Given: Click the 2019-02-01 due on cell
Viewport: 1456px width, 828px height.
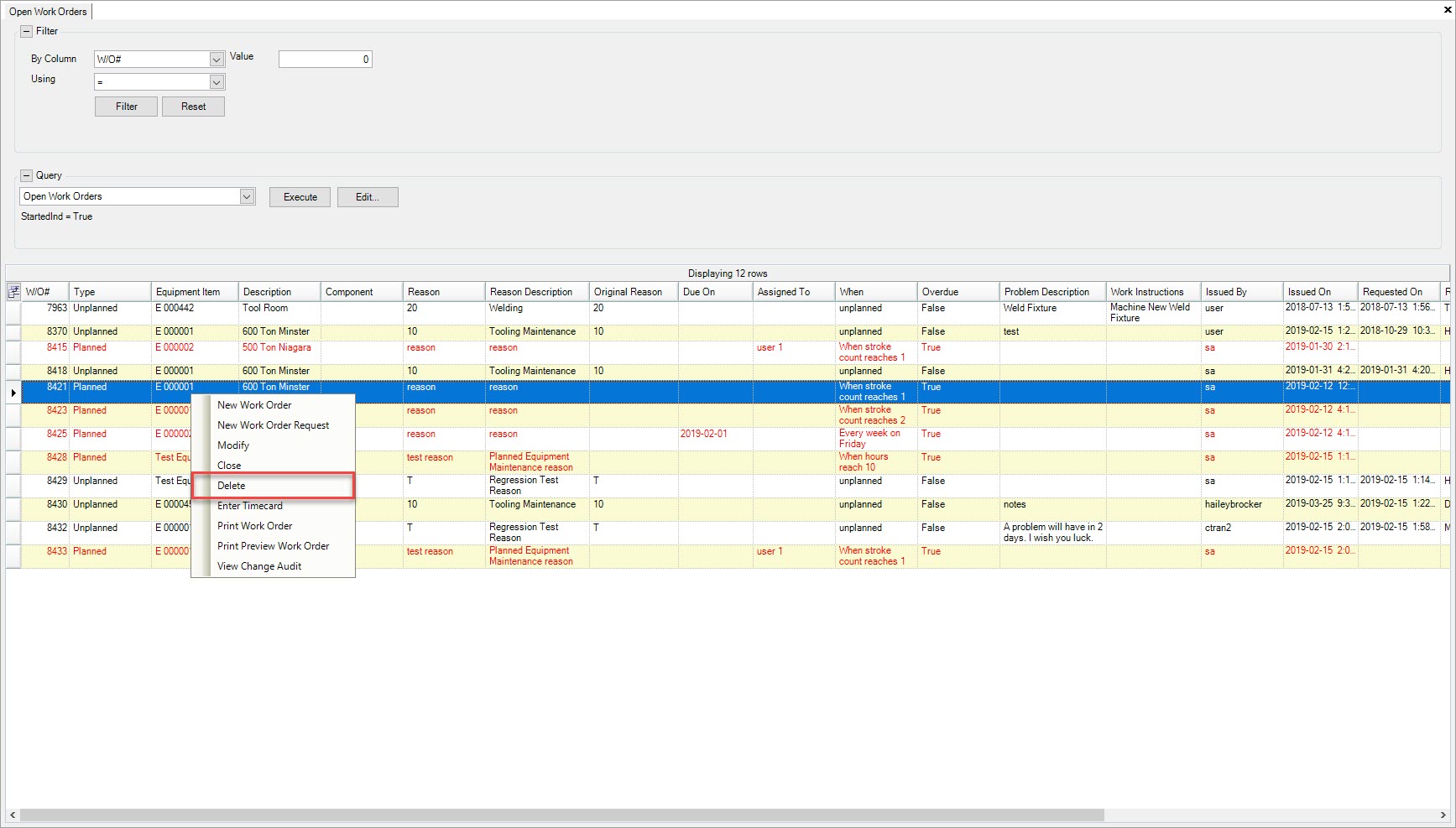Looking at the screenshot, I should [x=716, y=439].
